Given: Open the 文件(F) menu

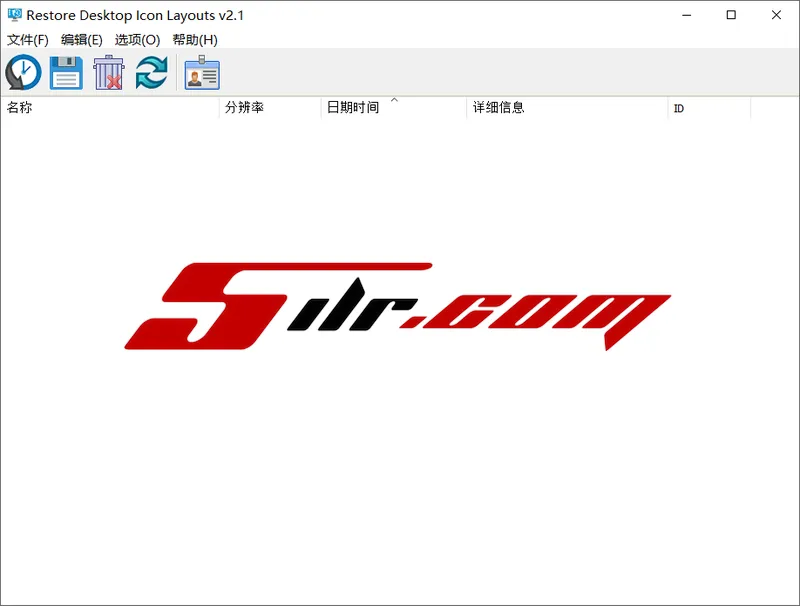Looking at the screenshot, I should 28,40.
